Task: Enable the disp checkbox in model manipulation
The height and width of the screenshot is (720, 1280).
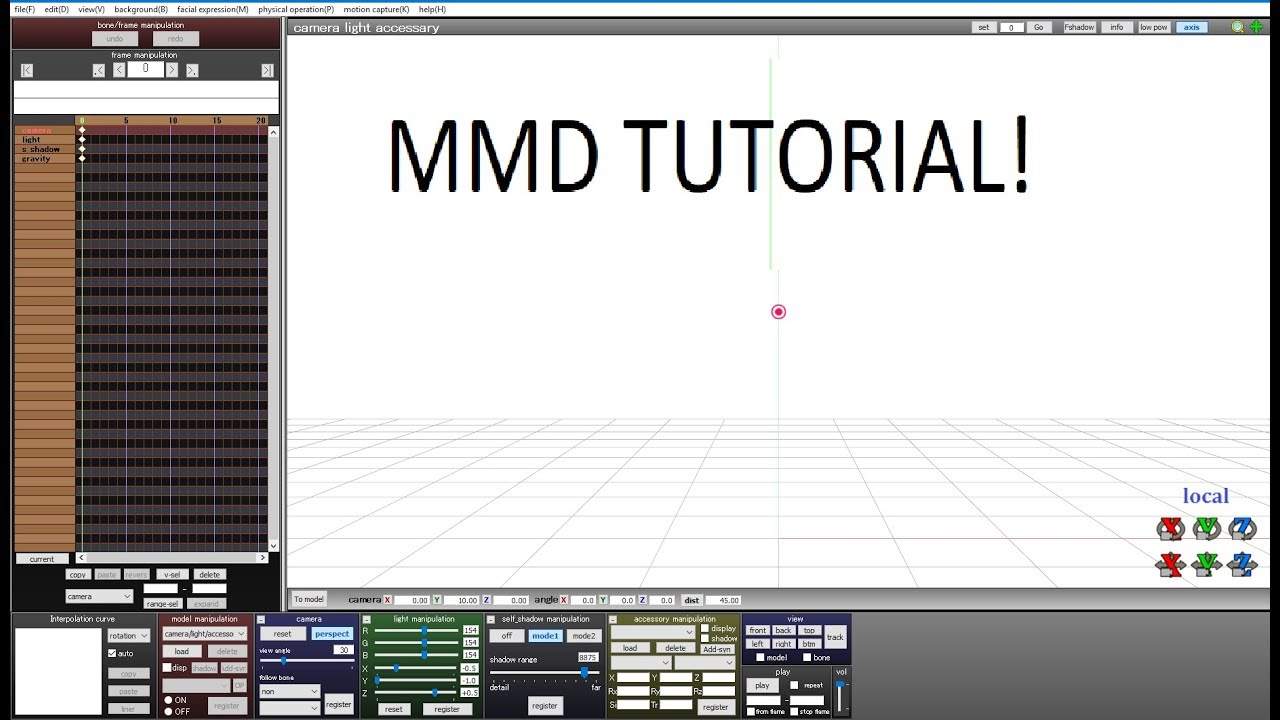Action: click(x=167, y=667)
